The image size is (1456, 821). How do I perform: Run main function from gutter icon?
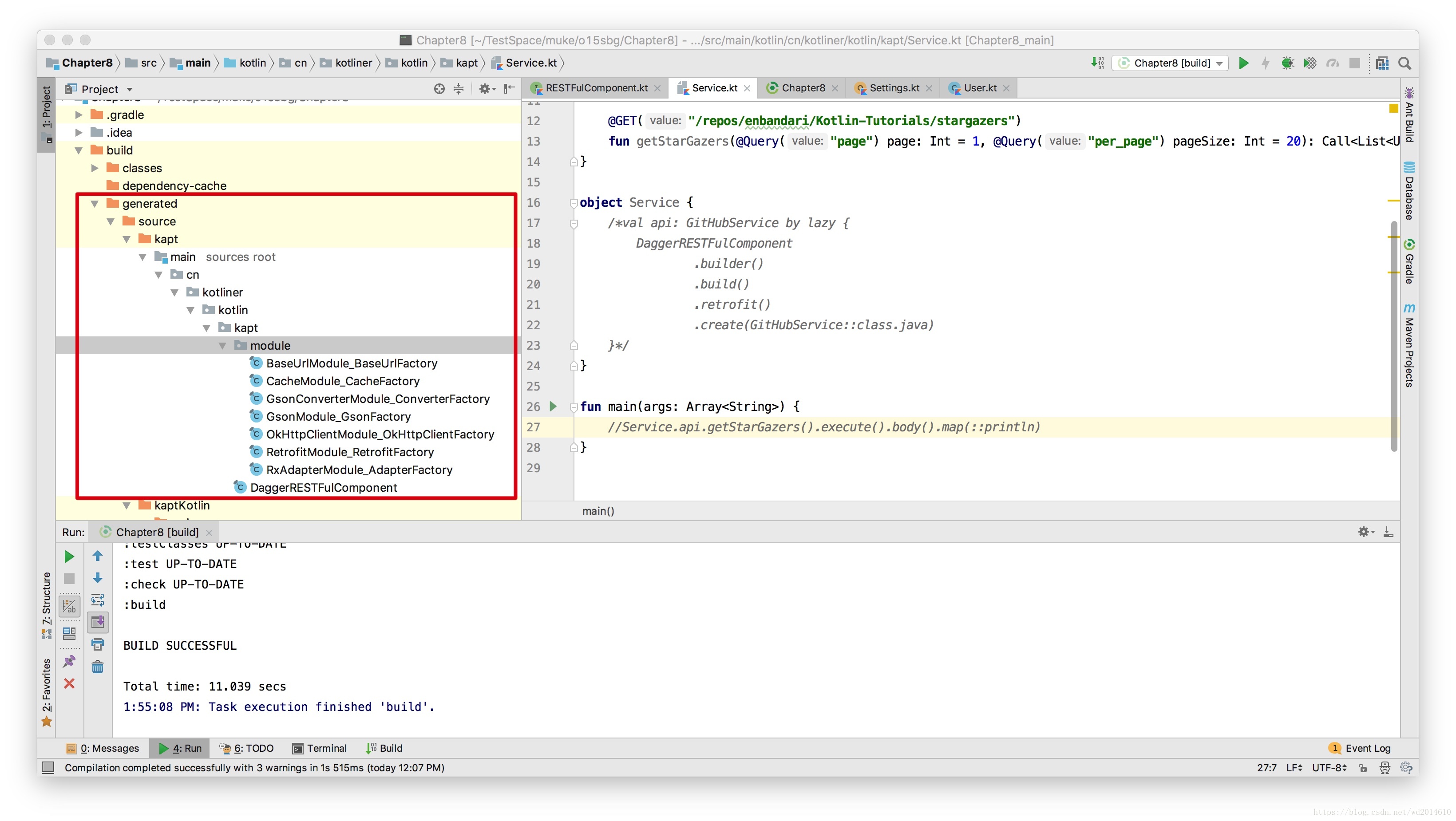coord(554,406)
